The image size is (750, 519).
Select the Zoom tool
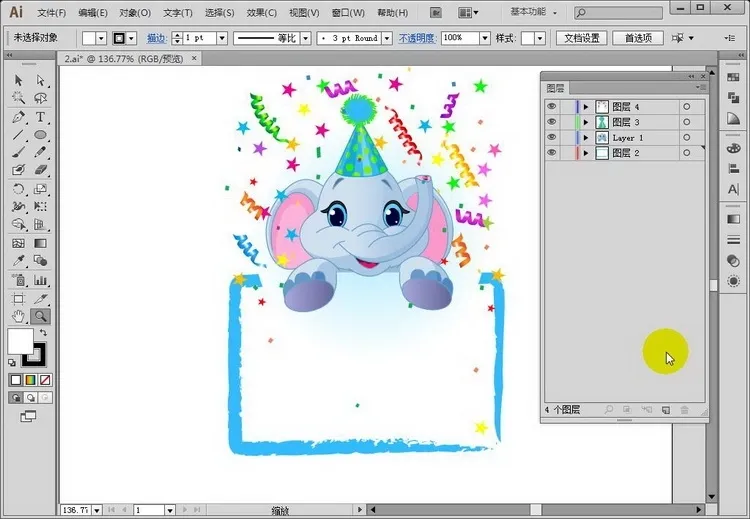[x=41, y=316]
